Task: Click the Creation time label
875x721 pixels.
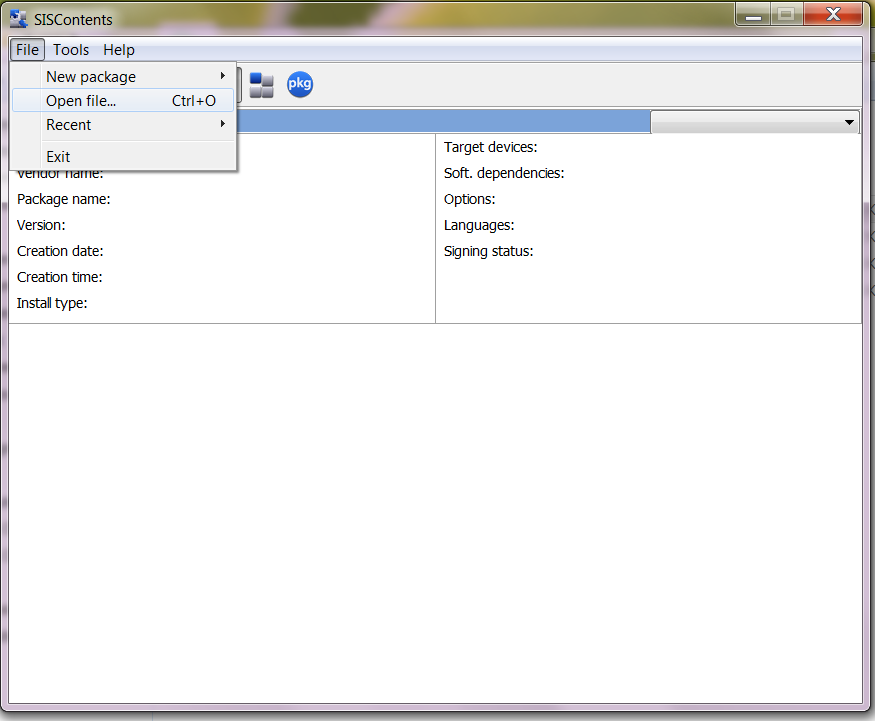Action: coord(60,277)
